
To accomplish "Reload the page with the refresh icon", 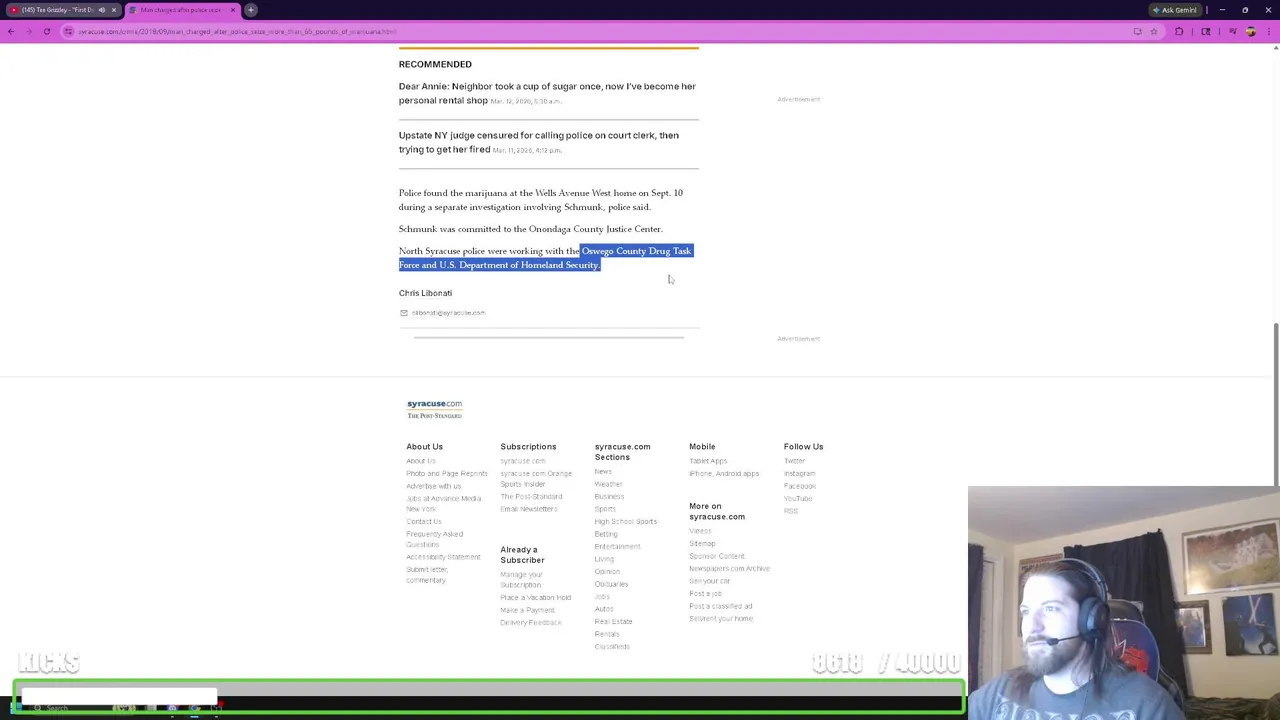I will tap(47, 31).
